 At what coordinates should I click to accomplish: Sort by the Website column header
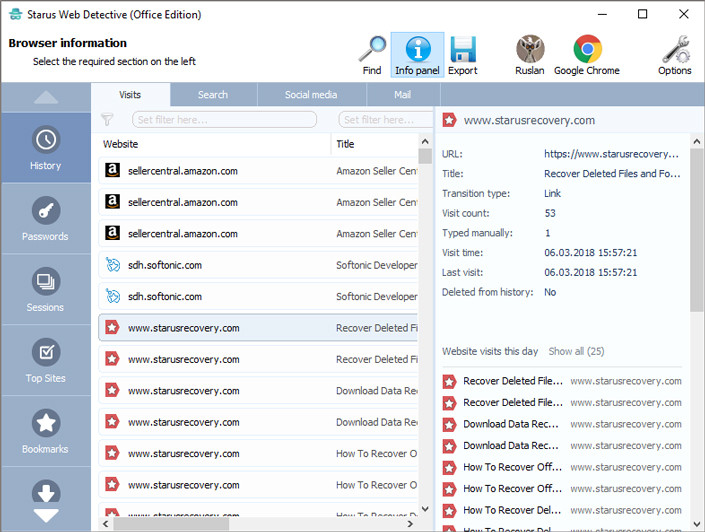coord(214,144)
